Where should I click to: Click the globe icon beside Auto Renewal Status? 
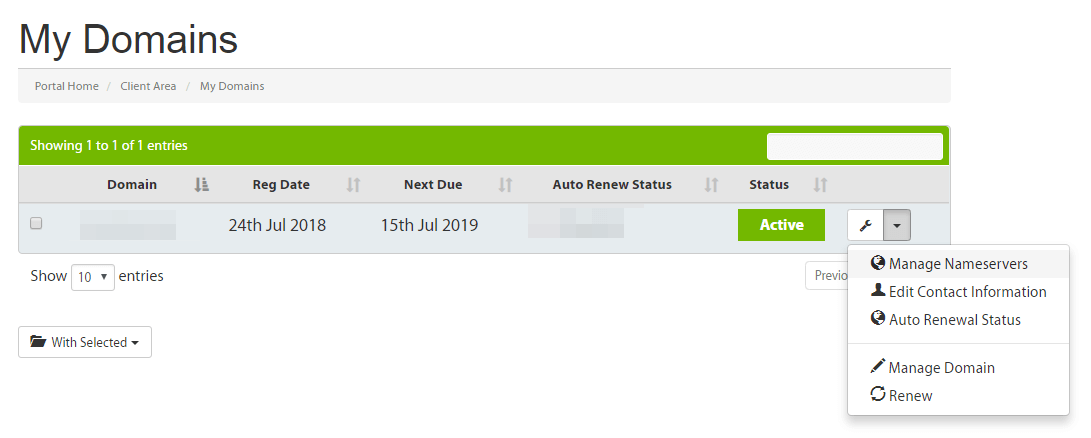[x=878, y=319]
